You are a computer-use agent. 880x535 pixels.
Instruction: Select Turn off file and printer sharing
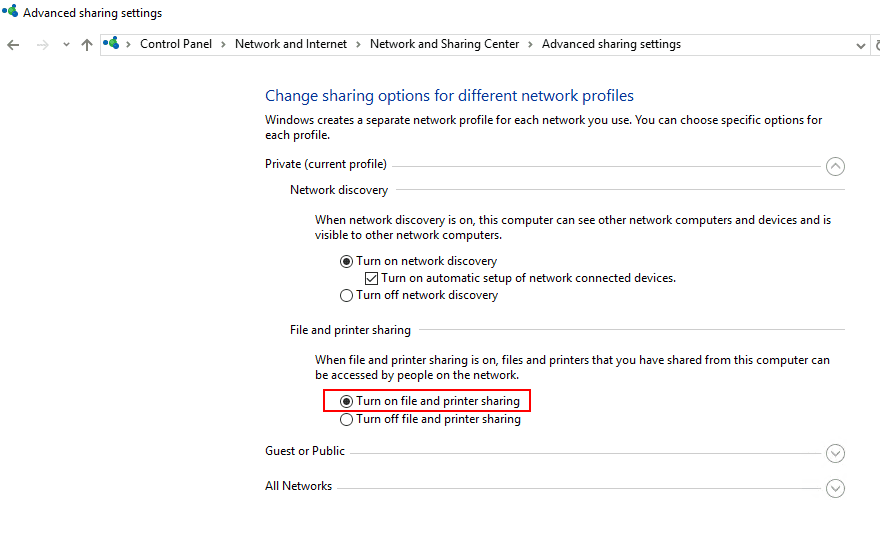pyautogui.click(x=346, y=419)
